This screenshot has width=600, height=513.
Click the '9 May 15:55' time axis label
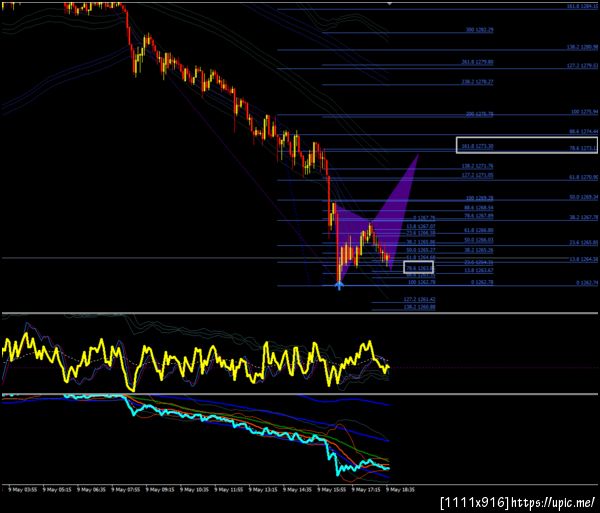tap(331, 490)
